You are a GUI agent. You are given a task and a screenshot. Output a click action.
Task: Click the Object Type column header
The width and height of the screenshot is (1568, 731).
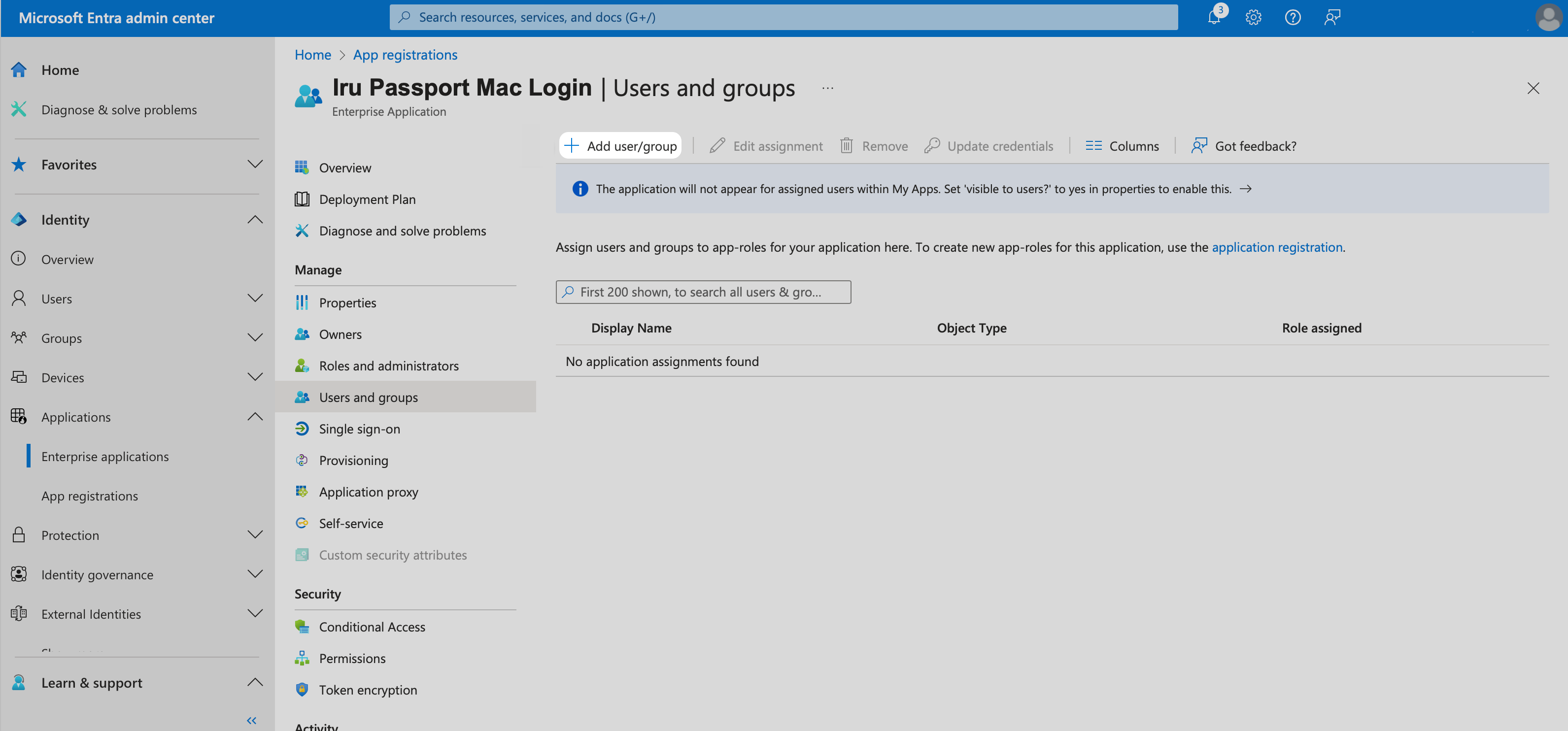tap(971, 328)
